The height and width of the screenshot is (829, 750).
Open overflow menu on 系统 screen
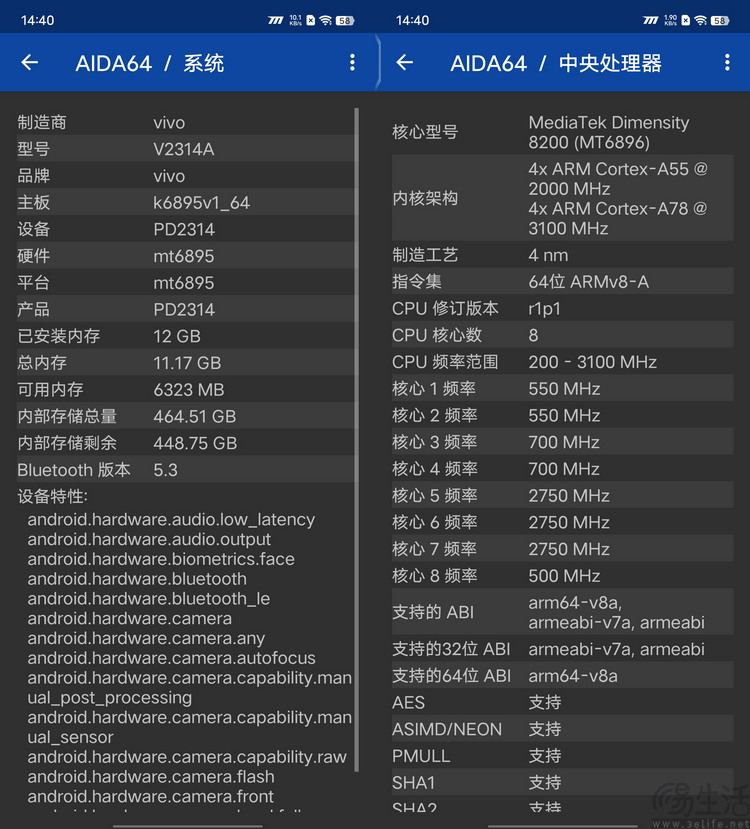click(352, 62)
